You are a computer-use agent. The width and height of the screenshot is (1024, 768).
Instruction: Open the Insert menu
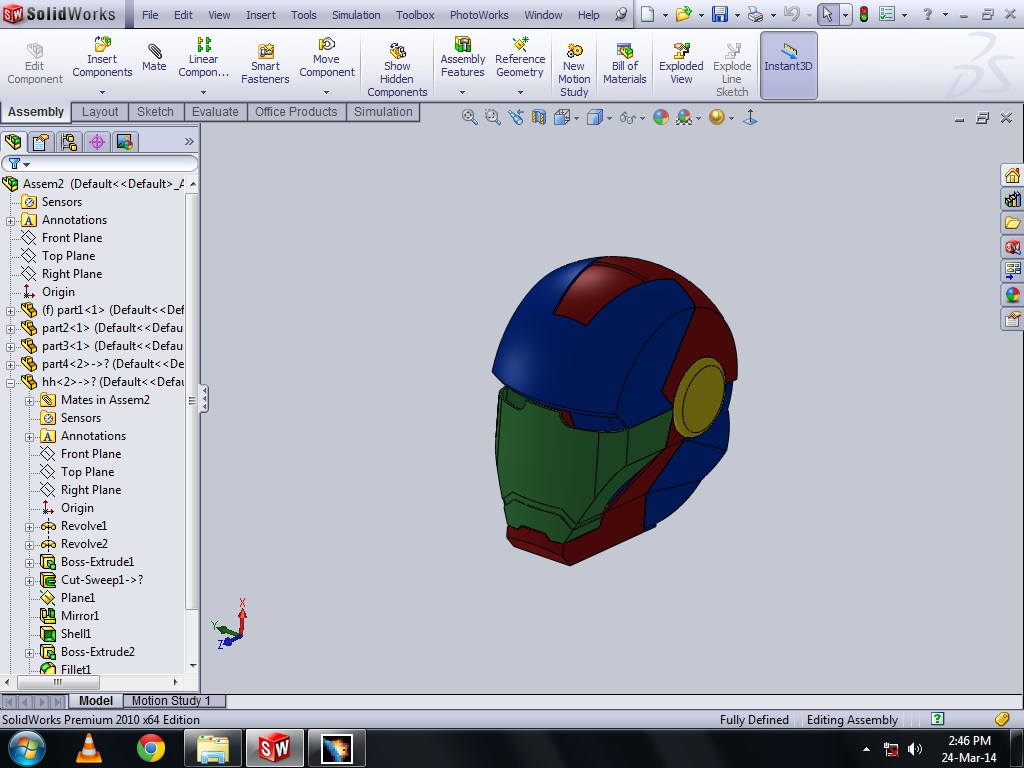coord(261,15)
